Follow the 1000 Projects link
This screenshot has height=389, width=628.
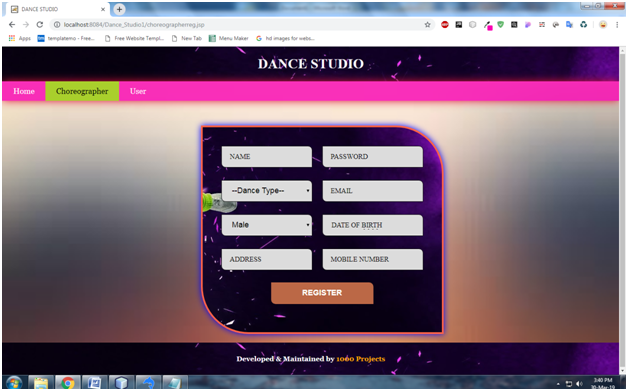pos(360,359)
